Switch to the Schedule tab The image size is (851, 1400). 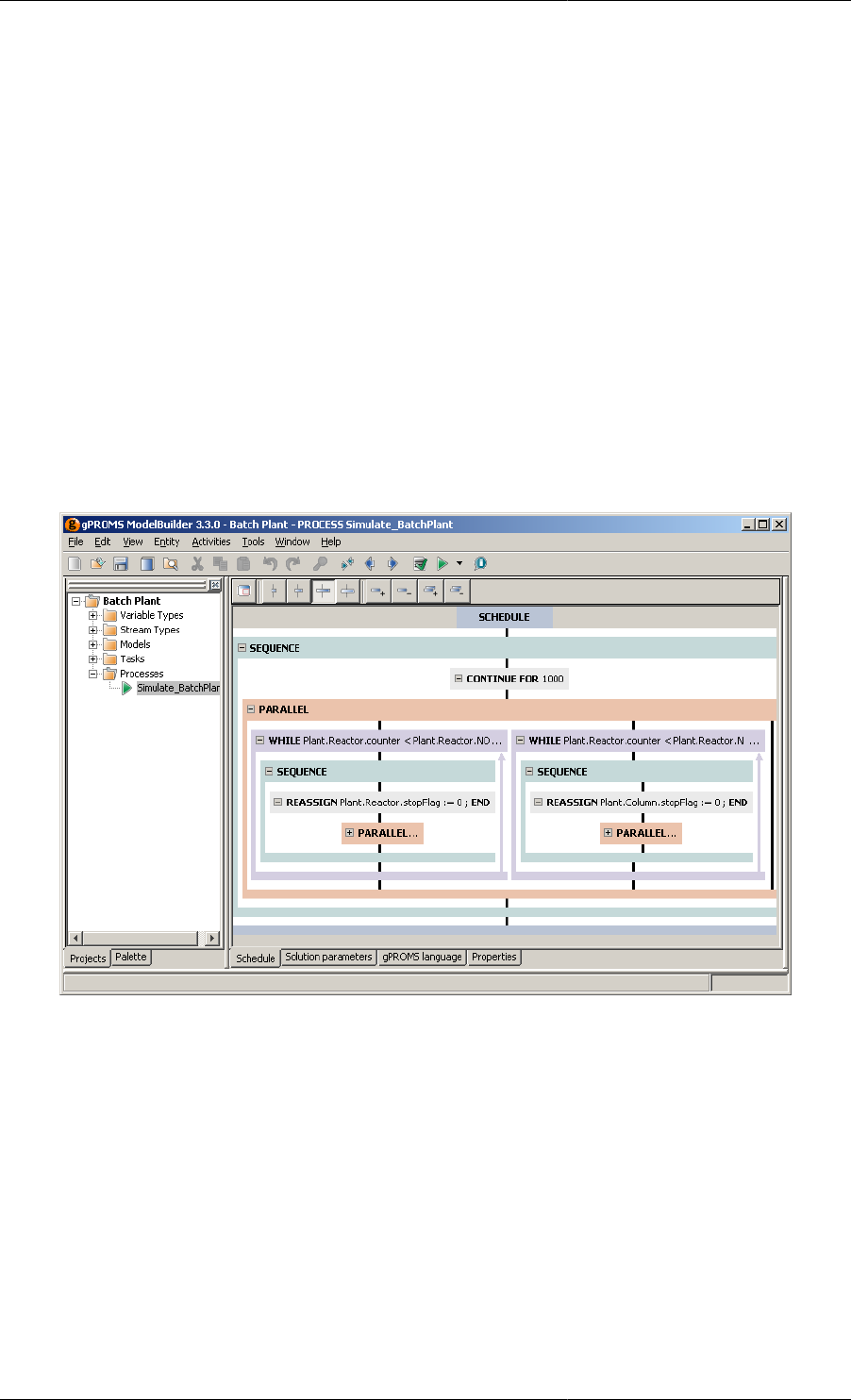coord(255,958)
